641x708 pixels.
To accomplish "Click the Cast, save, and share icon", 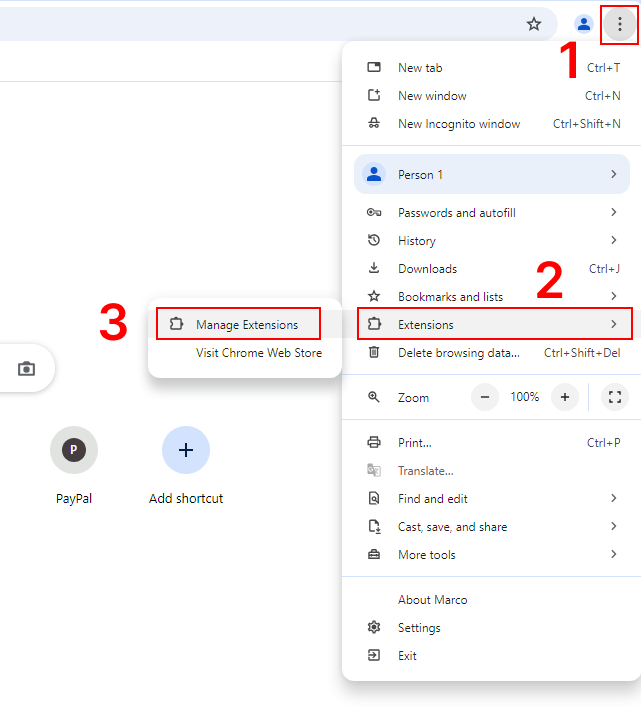I will point(374,526).
